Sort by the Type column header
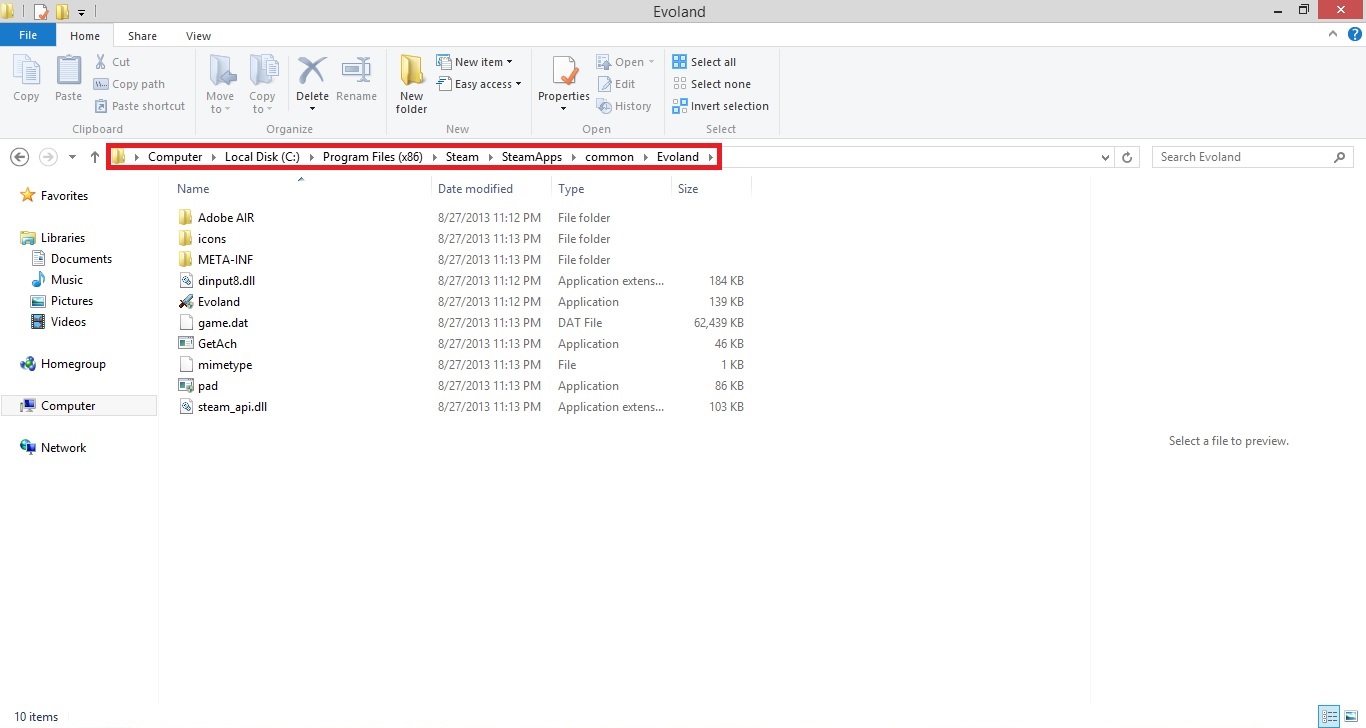Viewport: 1366px width, 728px height. coord(571,189)
